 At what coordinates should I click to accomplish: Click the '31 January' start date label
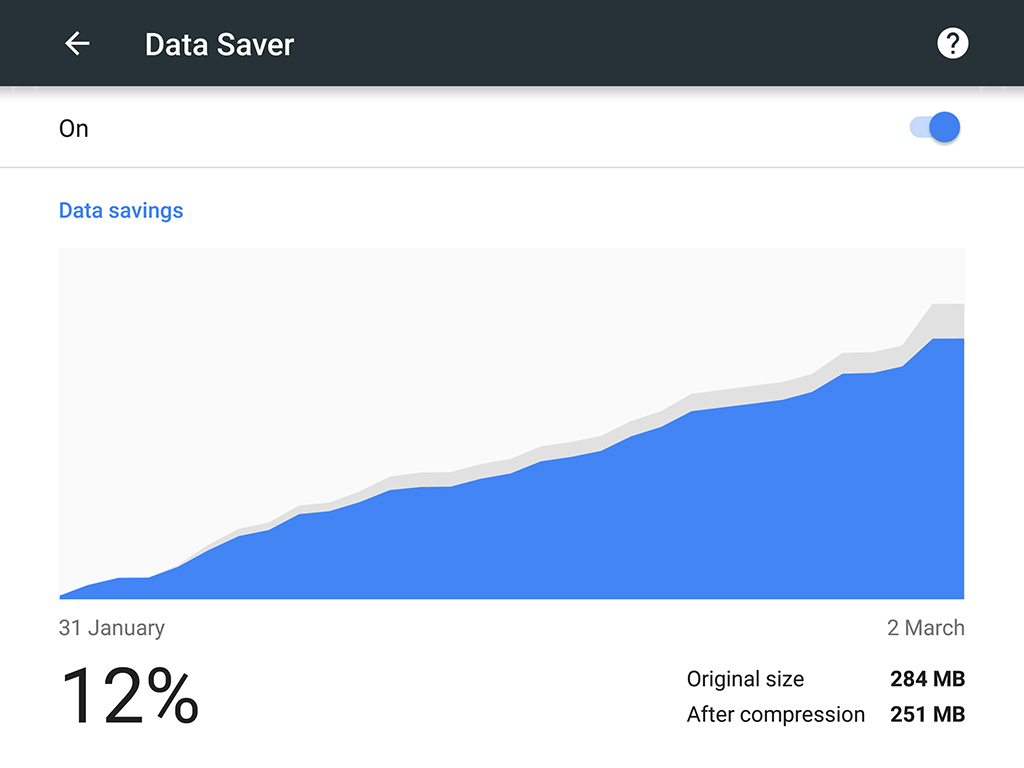112,628
